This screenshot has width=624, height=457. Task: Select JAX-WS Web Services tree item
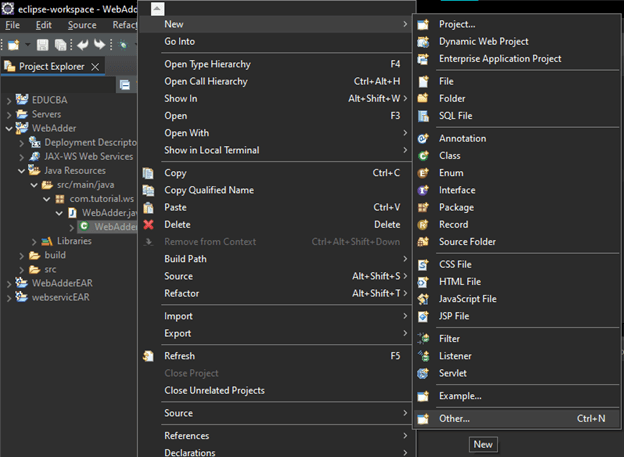click(x=88, y=157)
